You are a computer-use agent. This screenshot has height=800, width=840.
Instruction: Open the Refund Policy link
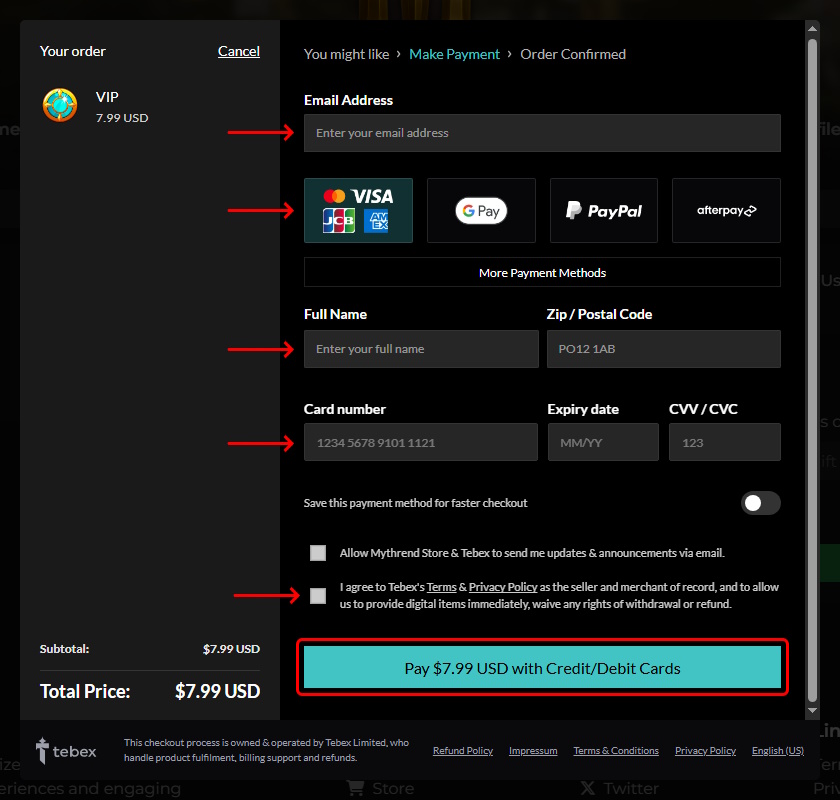click(463, 751)
